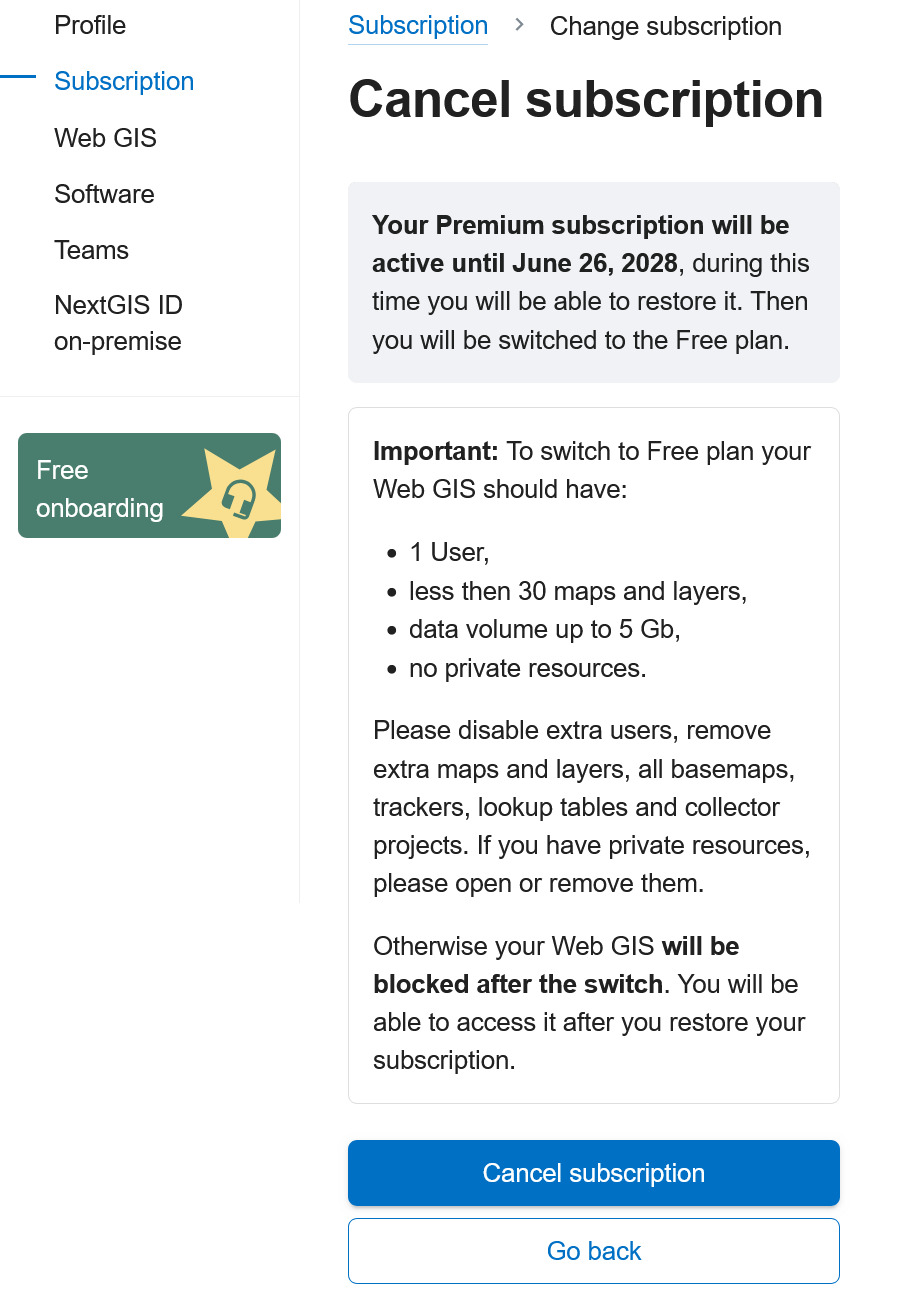Screen dimensions: 898x1291
Task: Follow the Subscription breadcrumb link
Action: click(418, 26)
